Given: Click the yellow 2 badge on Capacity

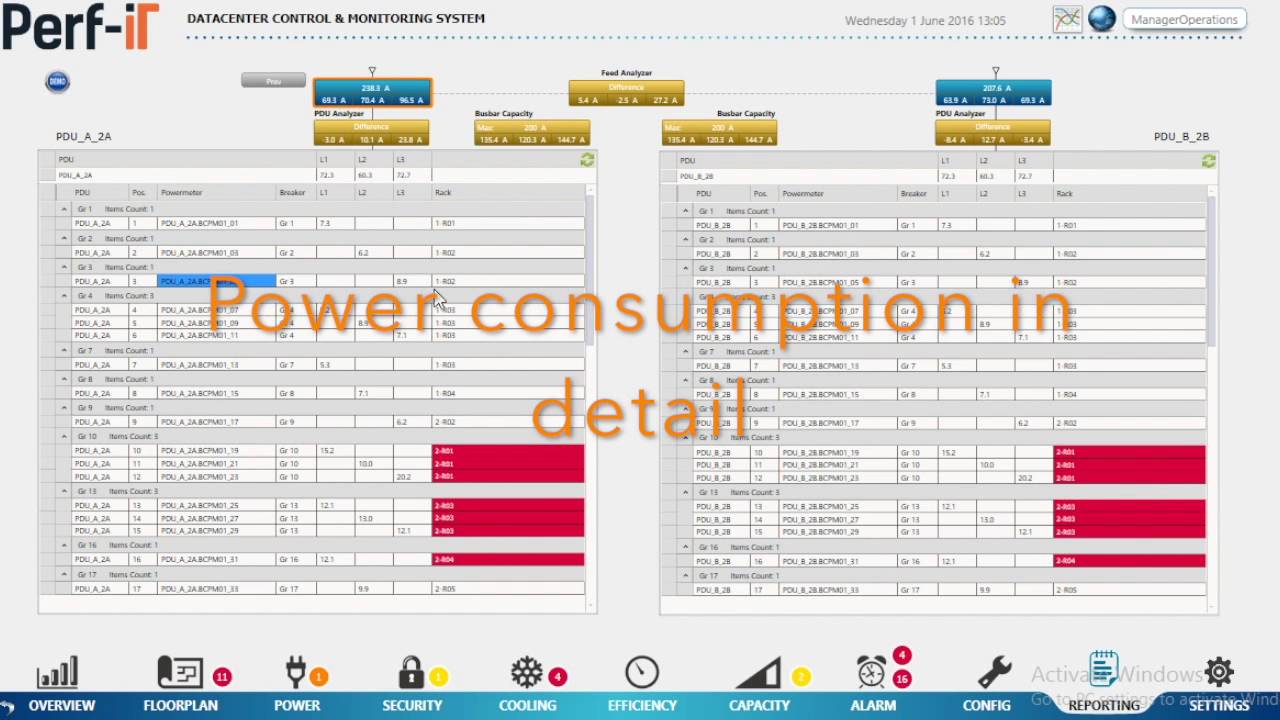Looking at the screenshot, I should [800, 677].
